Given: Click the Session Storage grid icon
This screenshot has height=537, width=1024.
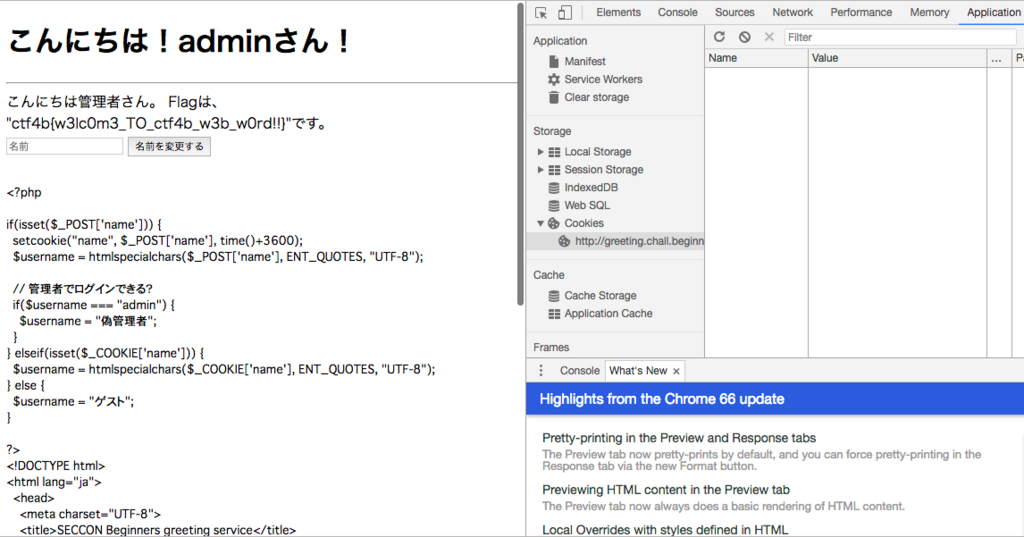Looking at the screenshot, I should (x=554, y=170).
